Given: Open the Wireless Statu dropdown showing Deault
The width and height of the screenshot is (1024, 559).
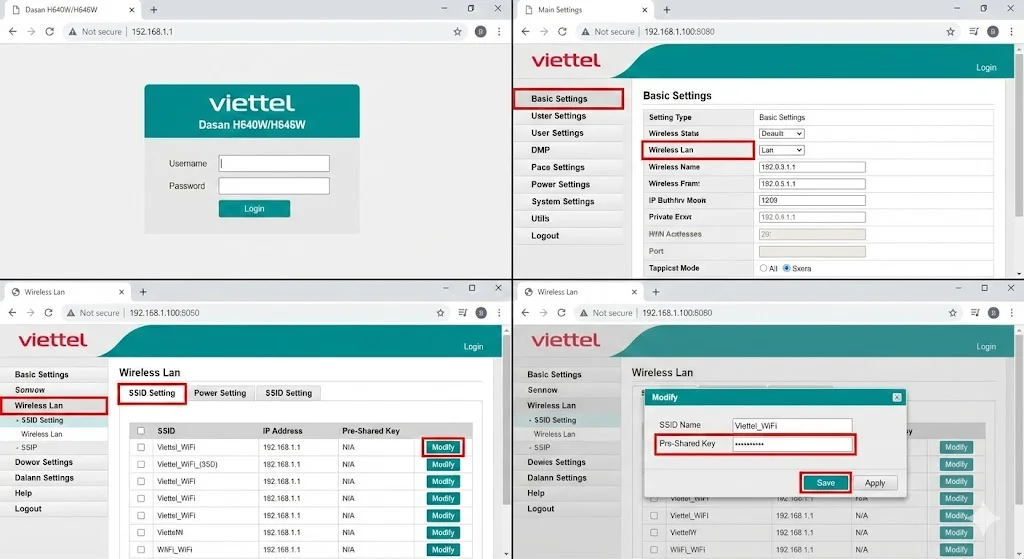Looking at the screenshot, I should pos(781,133).
